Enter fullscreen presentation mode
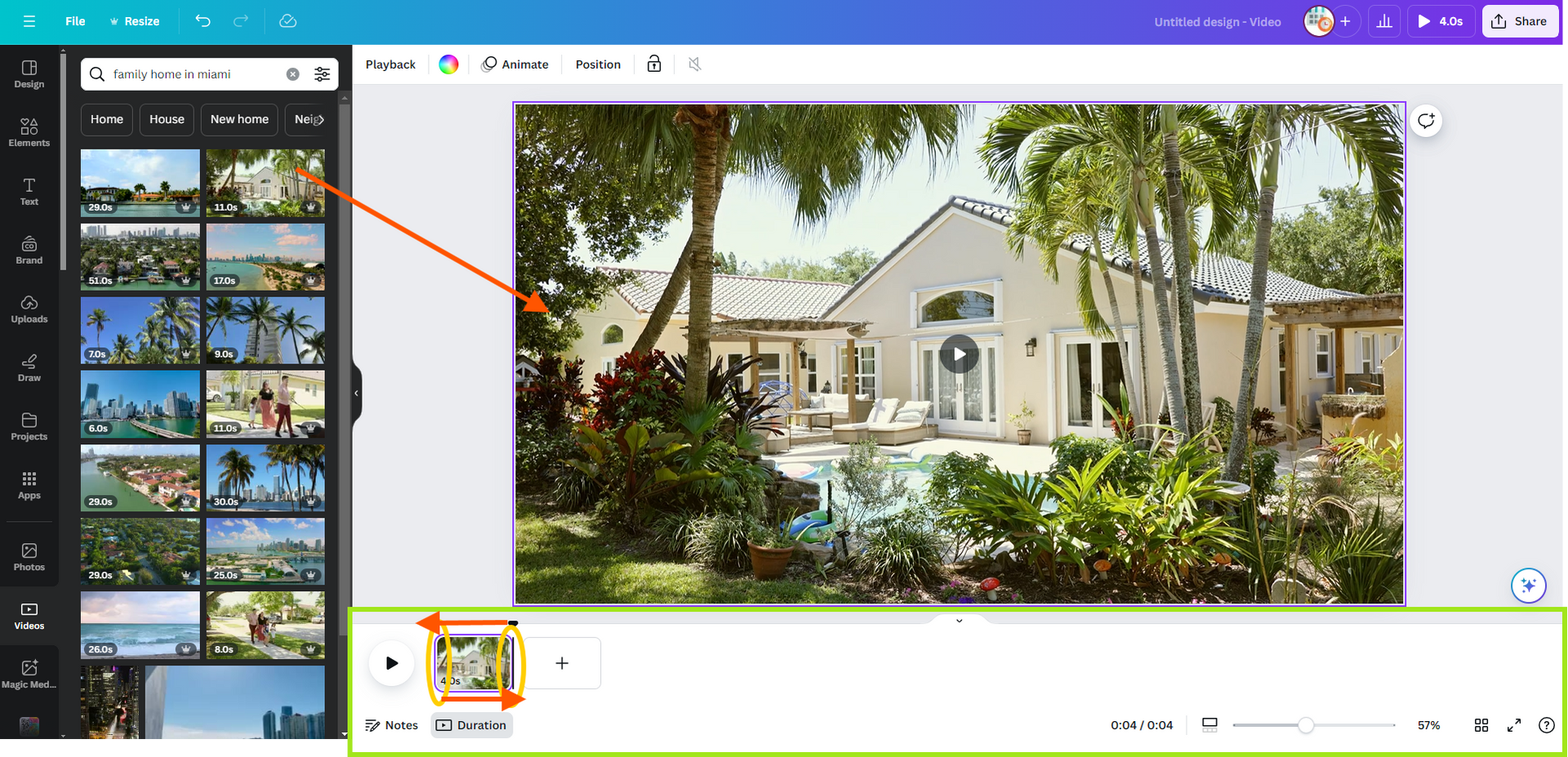 pyautogui.click(x=1514, y=725)
